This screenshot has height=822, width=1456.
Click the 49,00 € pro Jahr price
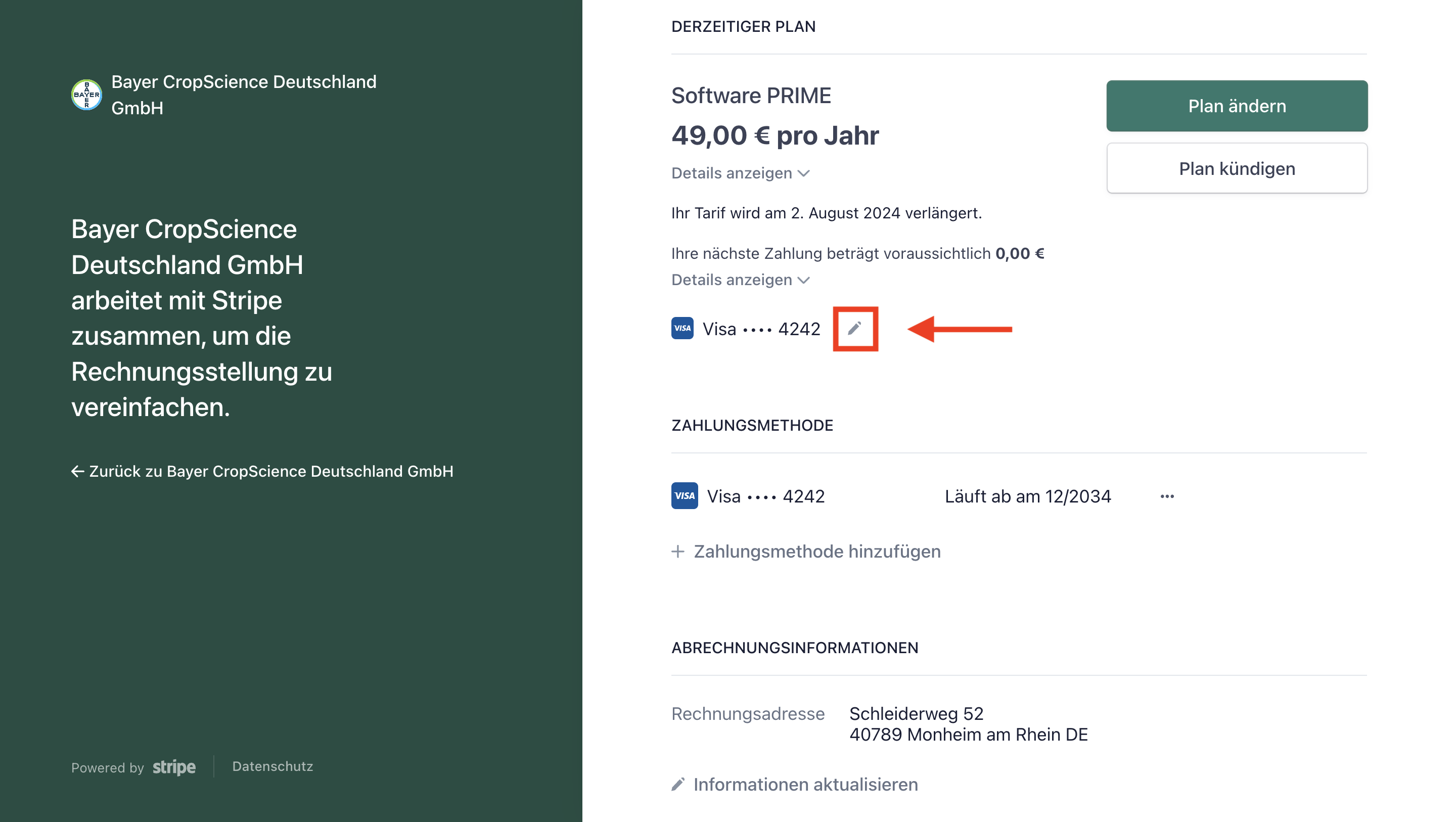775,135
